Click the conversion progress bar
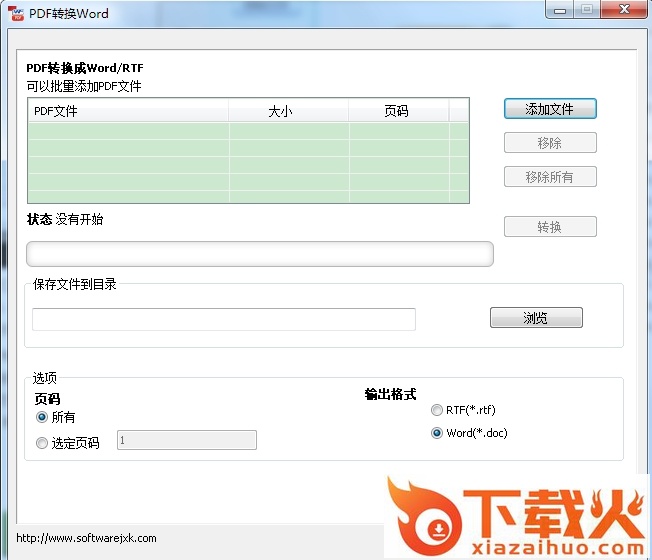 point(260,254)
